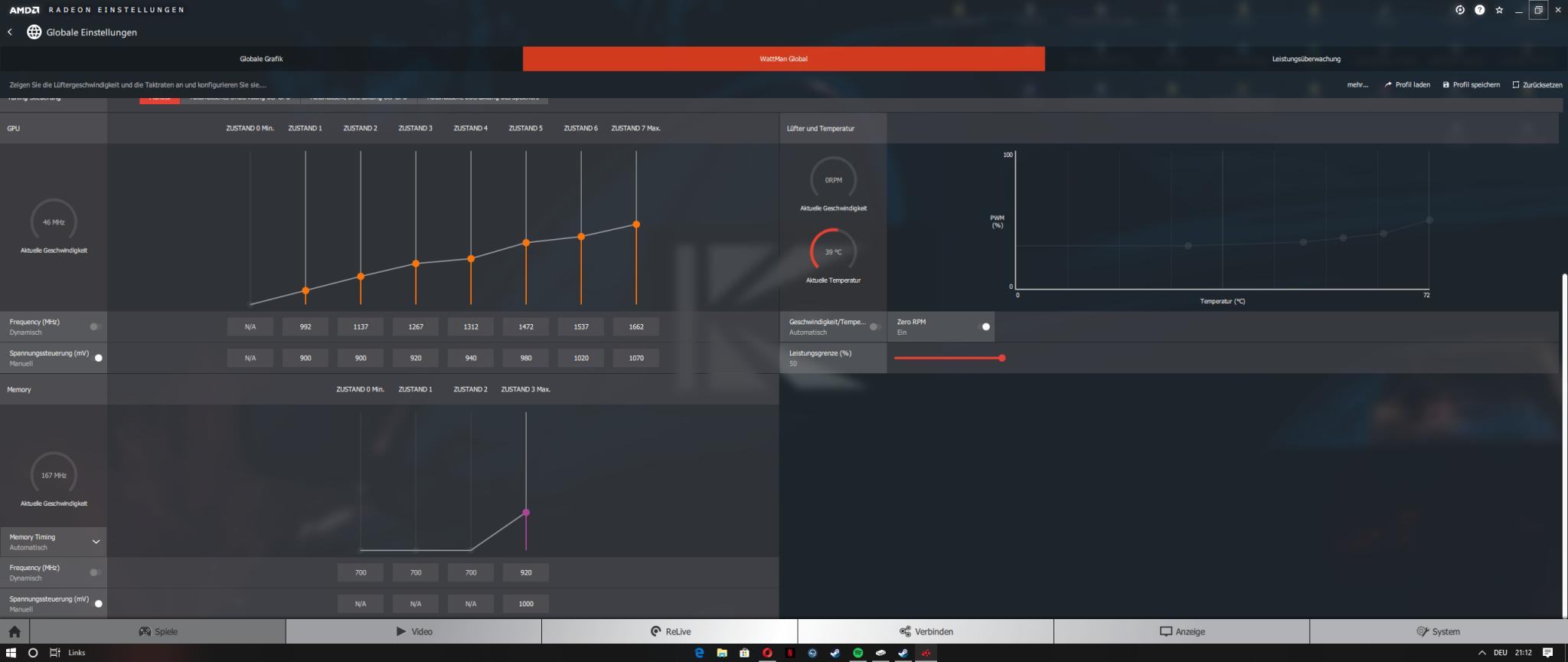
Task: Click Zurücksetzen to reset settings
Action: (1537, 85)
